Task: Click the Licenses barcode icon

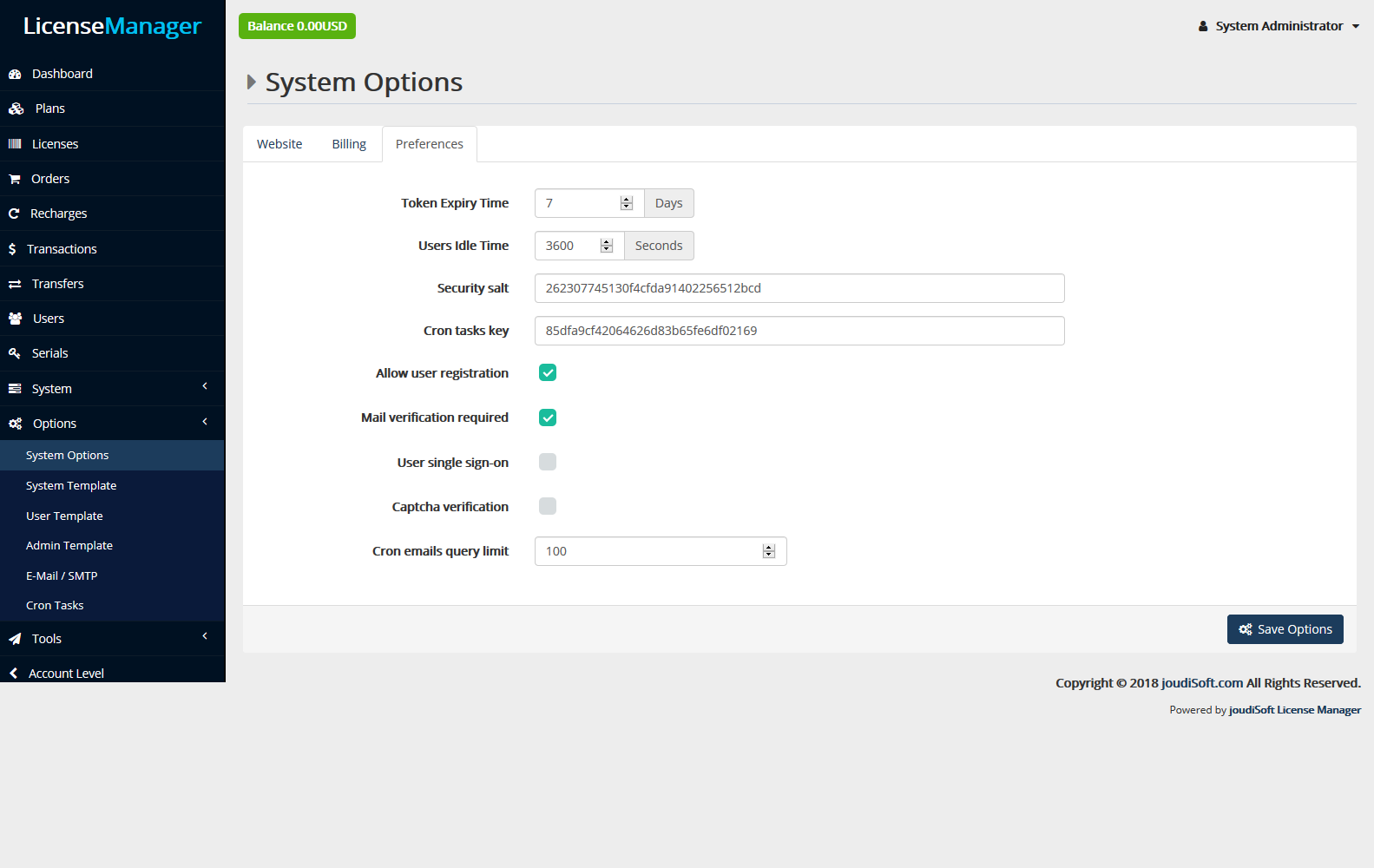Action: [15, 144]
